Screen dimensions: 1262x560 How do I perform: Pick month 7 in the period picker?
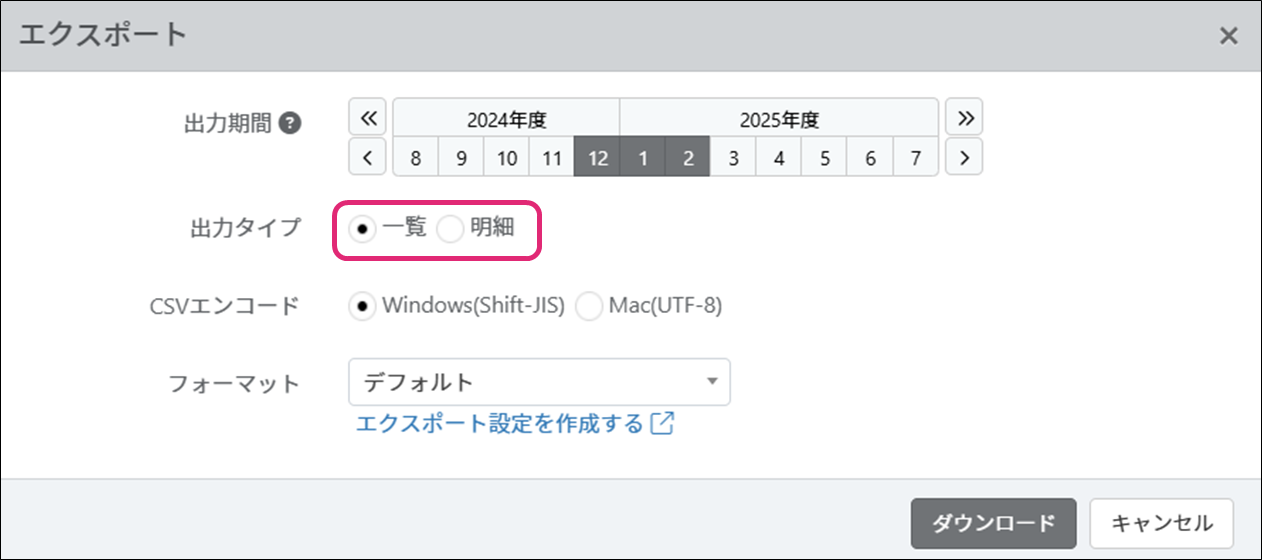[x=915, y=158]
